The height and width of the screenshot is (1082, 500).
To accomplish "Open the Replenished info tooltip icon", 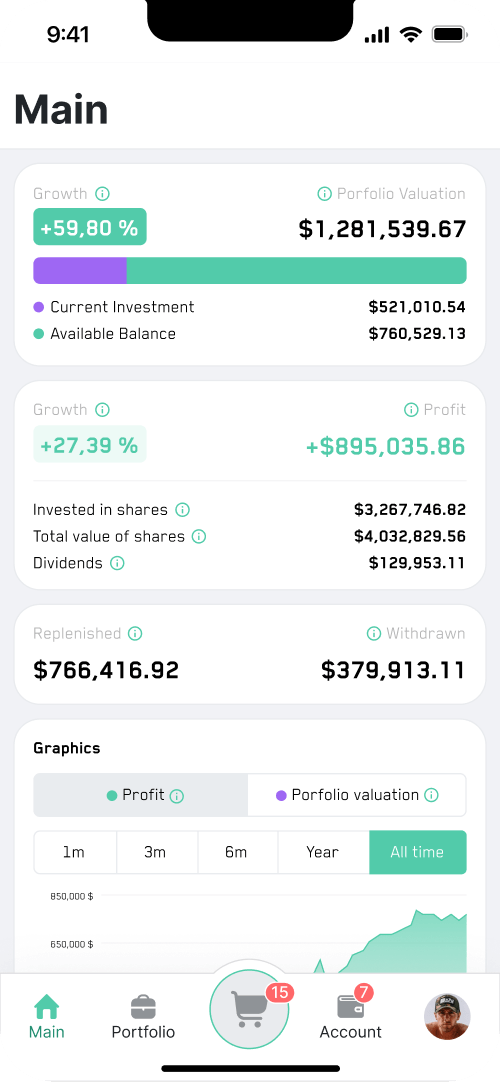I will (135, 633).
